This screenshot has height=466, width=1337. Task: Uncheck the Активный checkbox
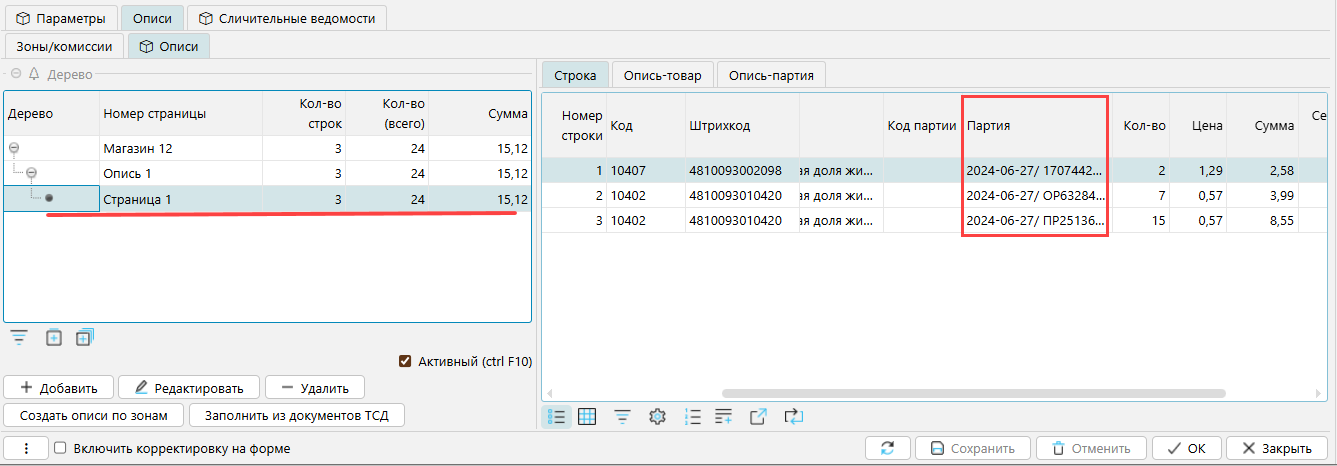click(x=405, y=362)
